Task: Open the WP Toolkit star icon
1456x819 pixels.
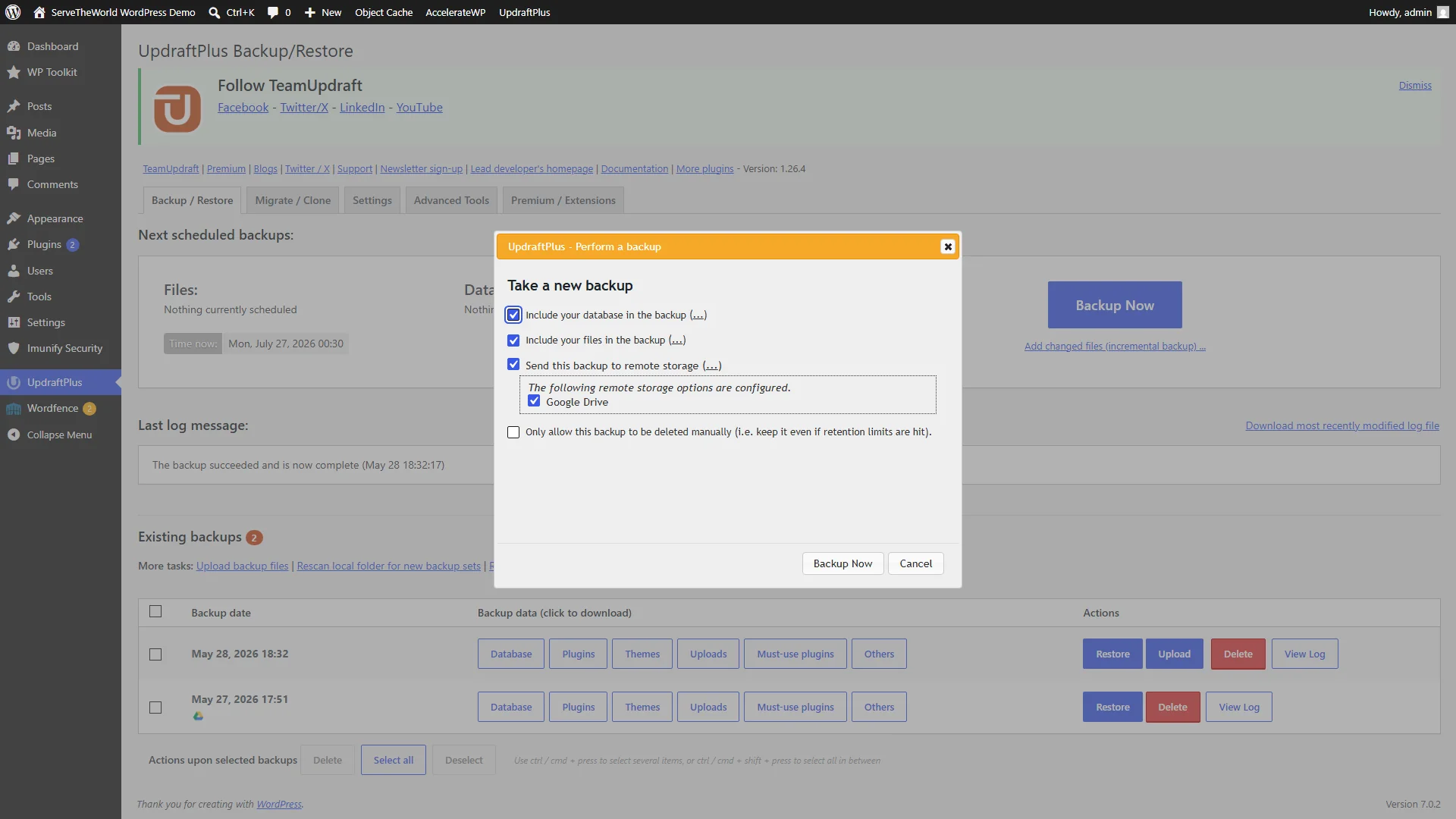Action: pos(14,72)
